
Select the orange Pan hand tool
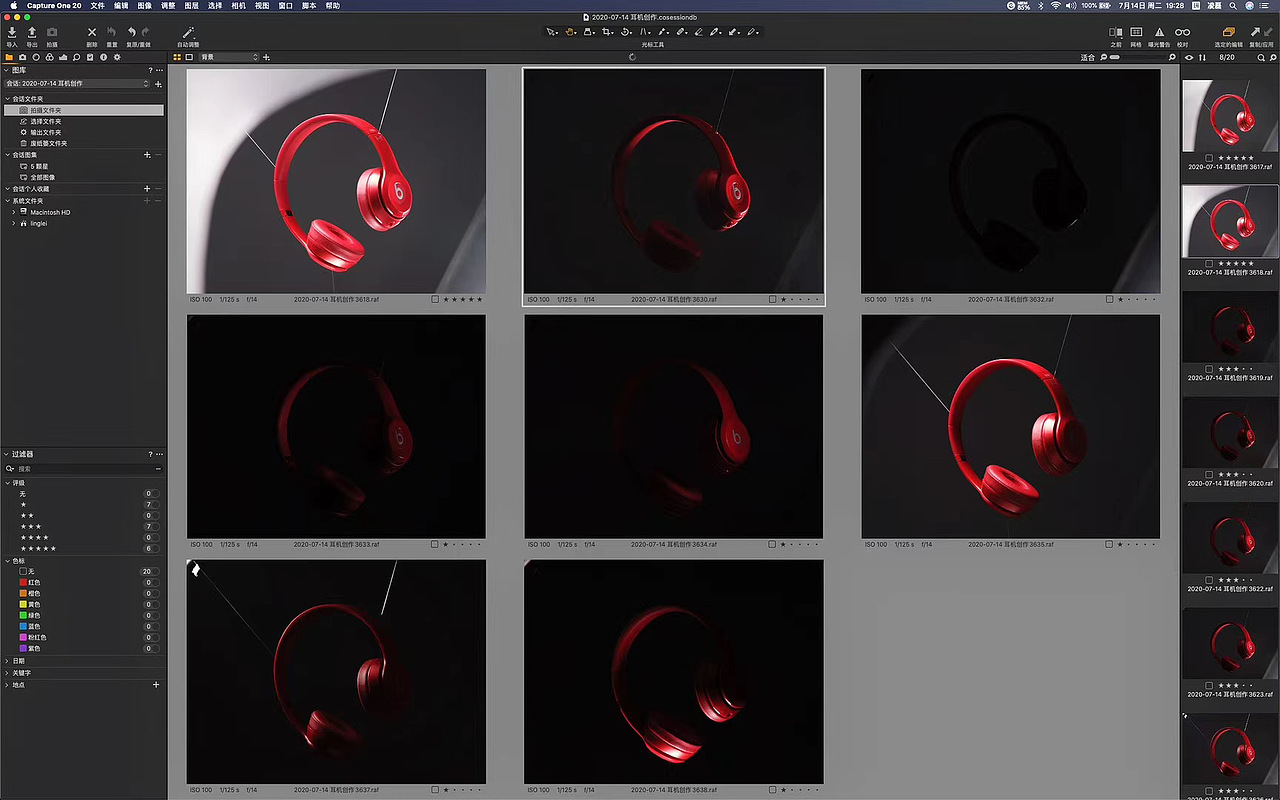click(x=570, y=32)
